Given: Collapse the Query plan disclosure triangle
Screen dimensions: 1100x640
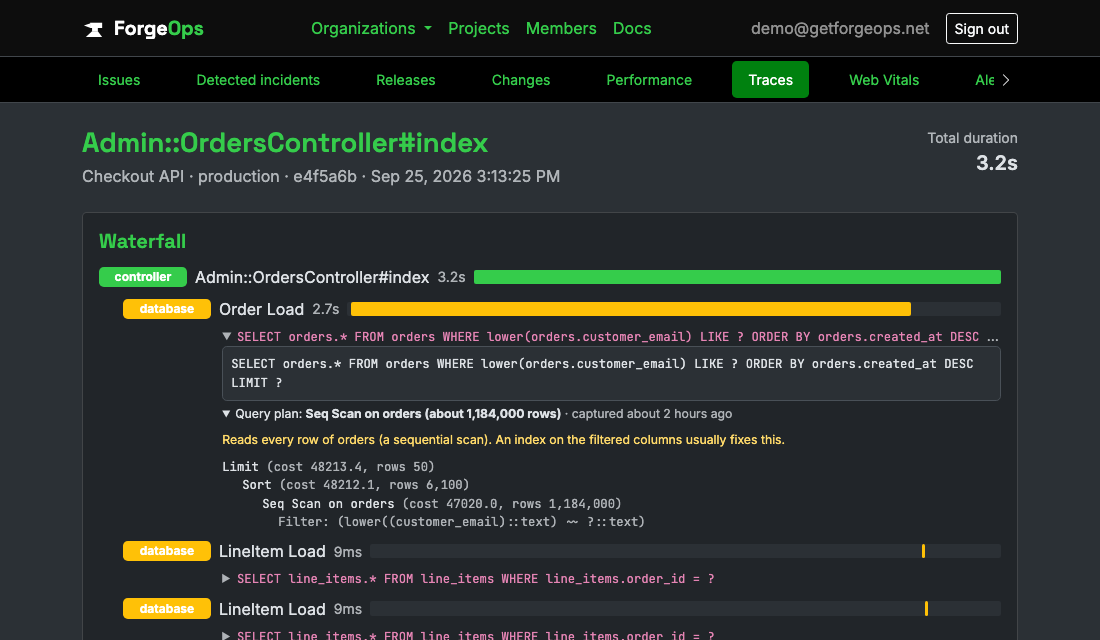Looking at the screenshot, I should click(226, 414).
